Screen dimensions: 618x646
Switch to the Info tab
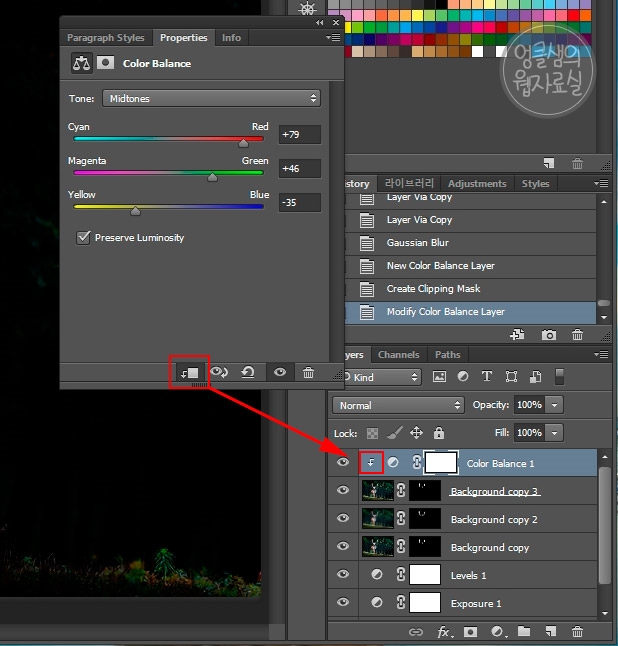[x=232, y=37]
